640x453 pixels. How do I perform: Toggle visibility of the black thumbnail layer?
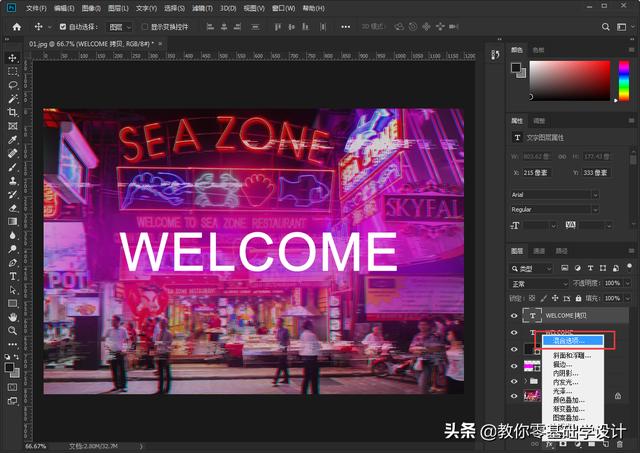[x=514, y=349]
